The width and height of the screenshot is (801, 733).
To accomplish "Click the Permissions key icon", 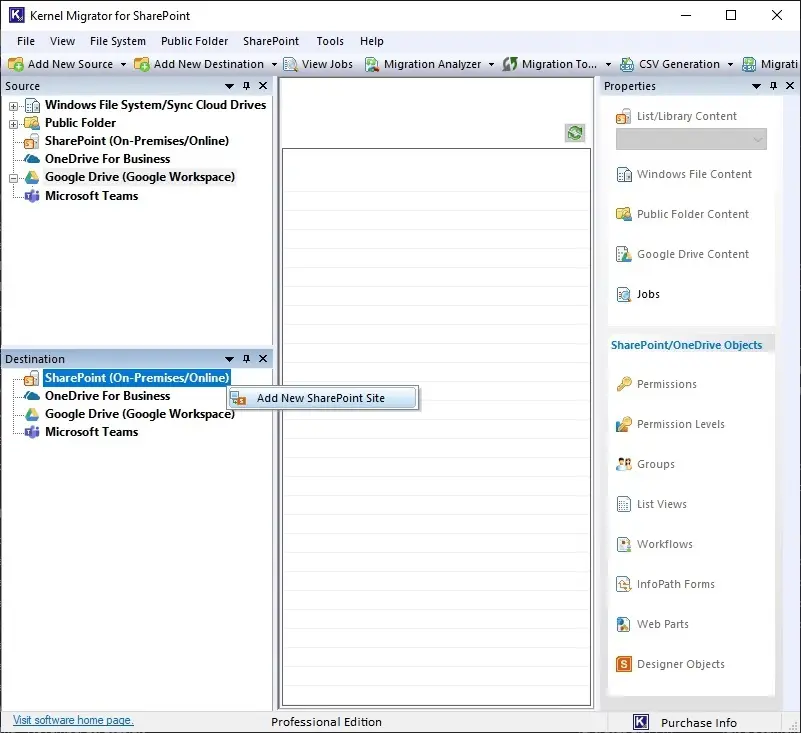I will click(624, 384).
